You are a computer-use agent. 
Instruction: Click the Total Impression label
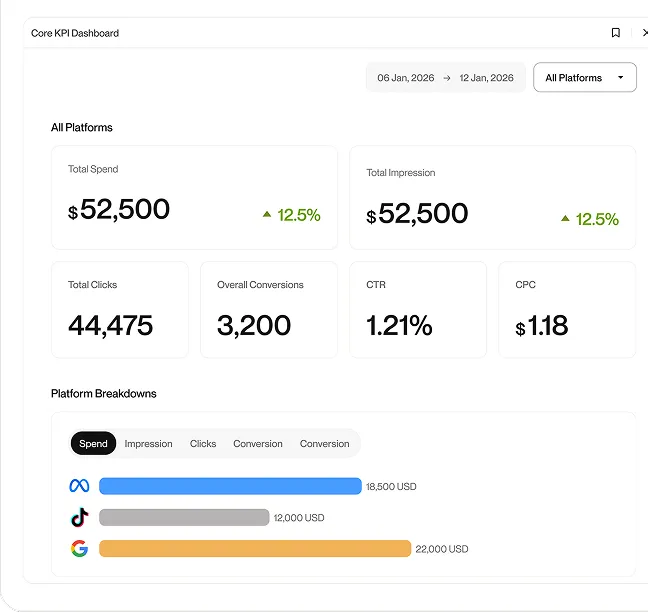coord(400,173)
